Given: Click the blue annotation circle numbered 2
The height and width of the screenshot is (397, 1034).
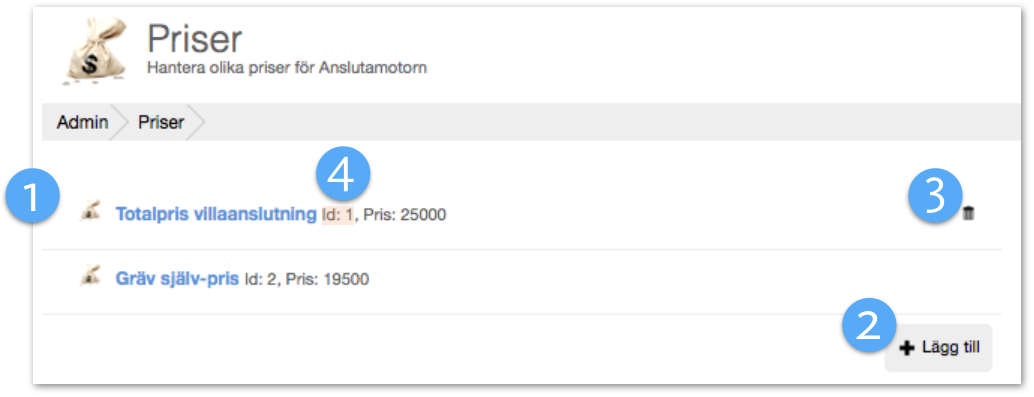Looking at the screenshot, I should (x=869, y=326).
